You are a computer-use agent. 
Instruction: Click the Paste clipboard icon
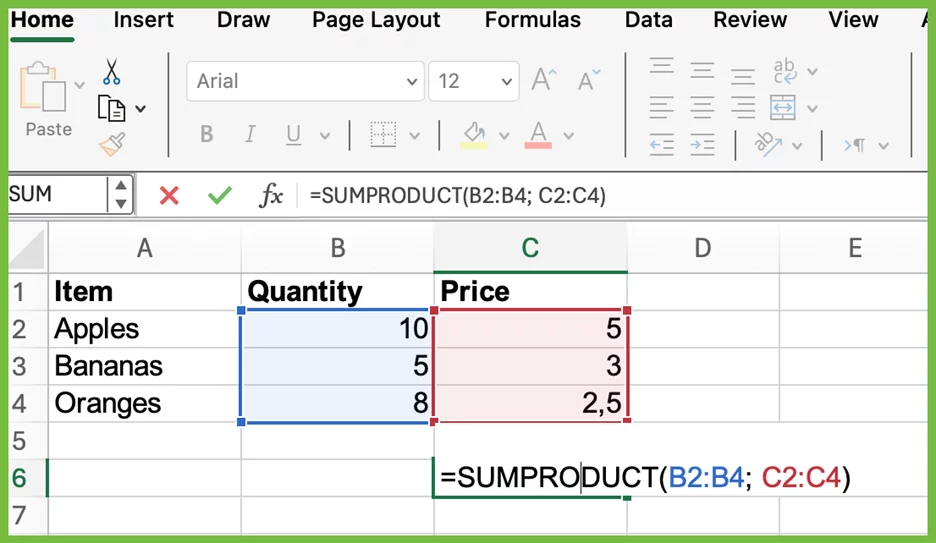point(43,87)
